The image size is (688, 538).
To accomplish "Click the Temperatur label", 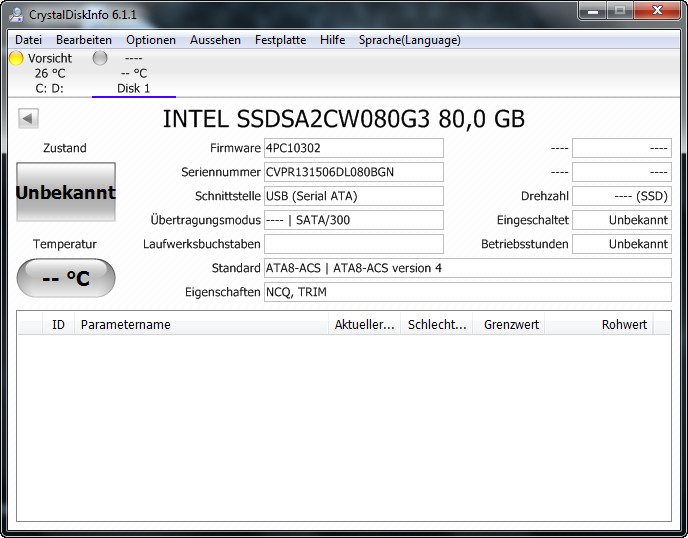I will pos(65,244).
